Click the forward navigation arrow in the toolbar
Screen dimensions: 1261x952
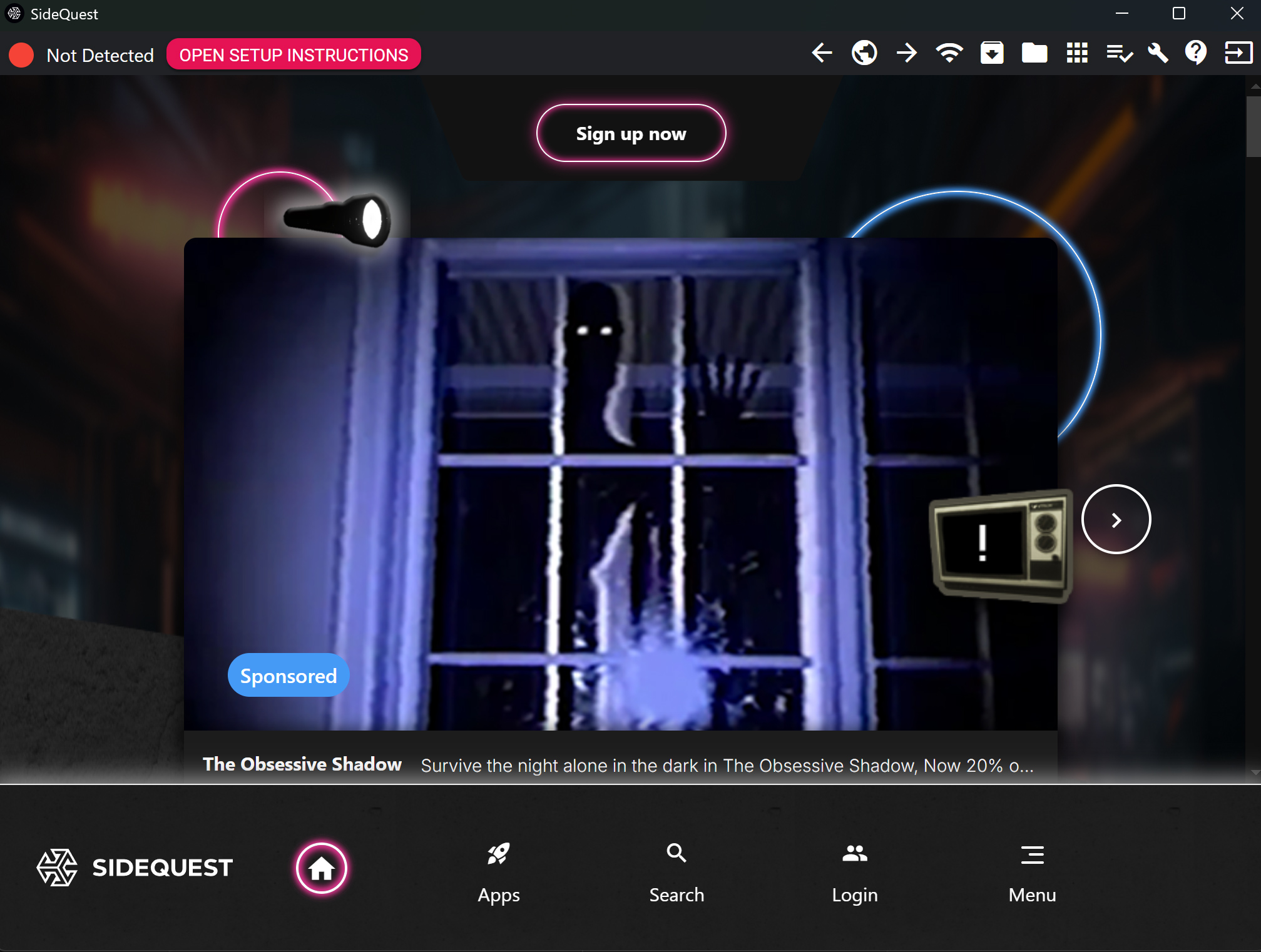906,54
